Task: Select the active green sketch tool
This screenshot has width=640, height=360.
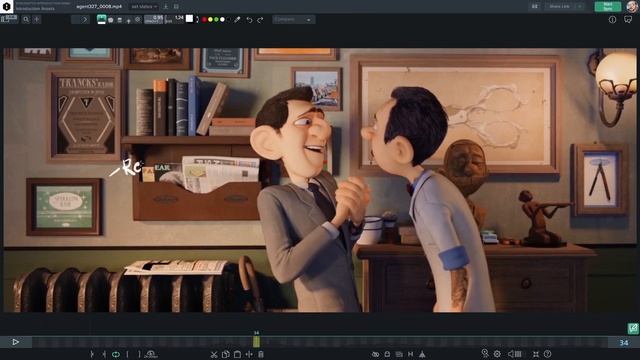Action: click(x=101, y=19)
